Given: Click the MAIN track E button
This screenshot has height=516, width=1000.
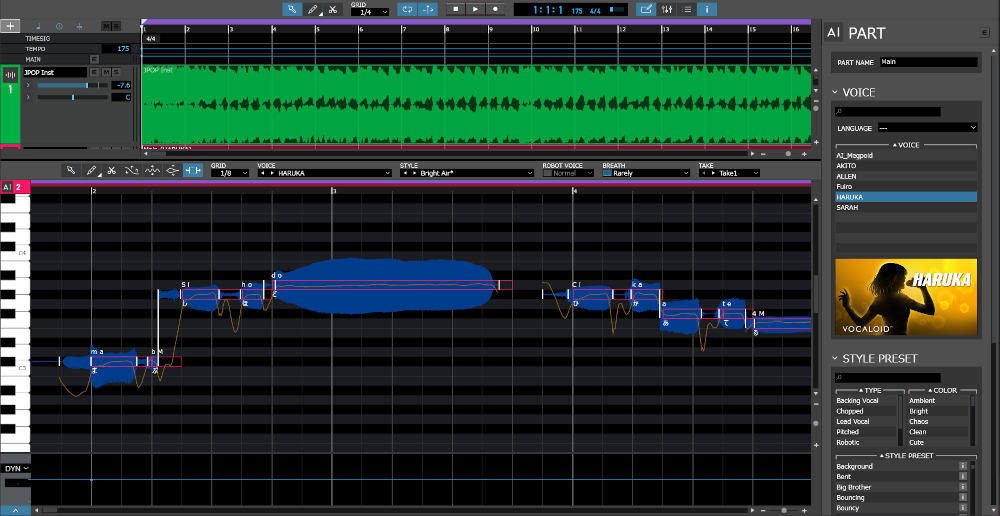Looking at the screenshot, I should coord(94,59).
